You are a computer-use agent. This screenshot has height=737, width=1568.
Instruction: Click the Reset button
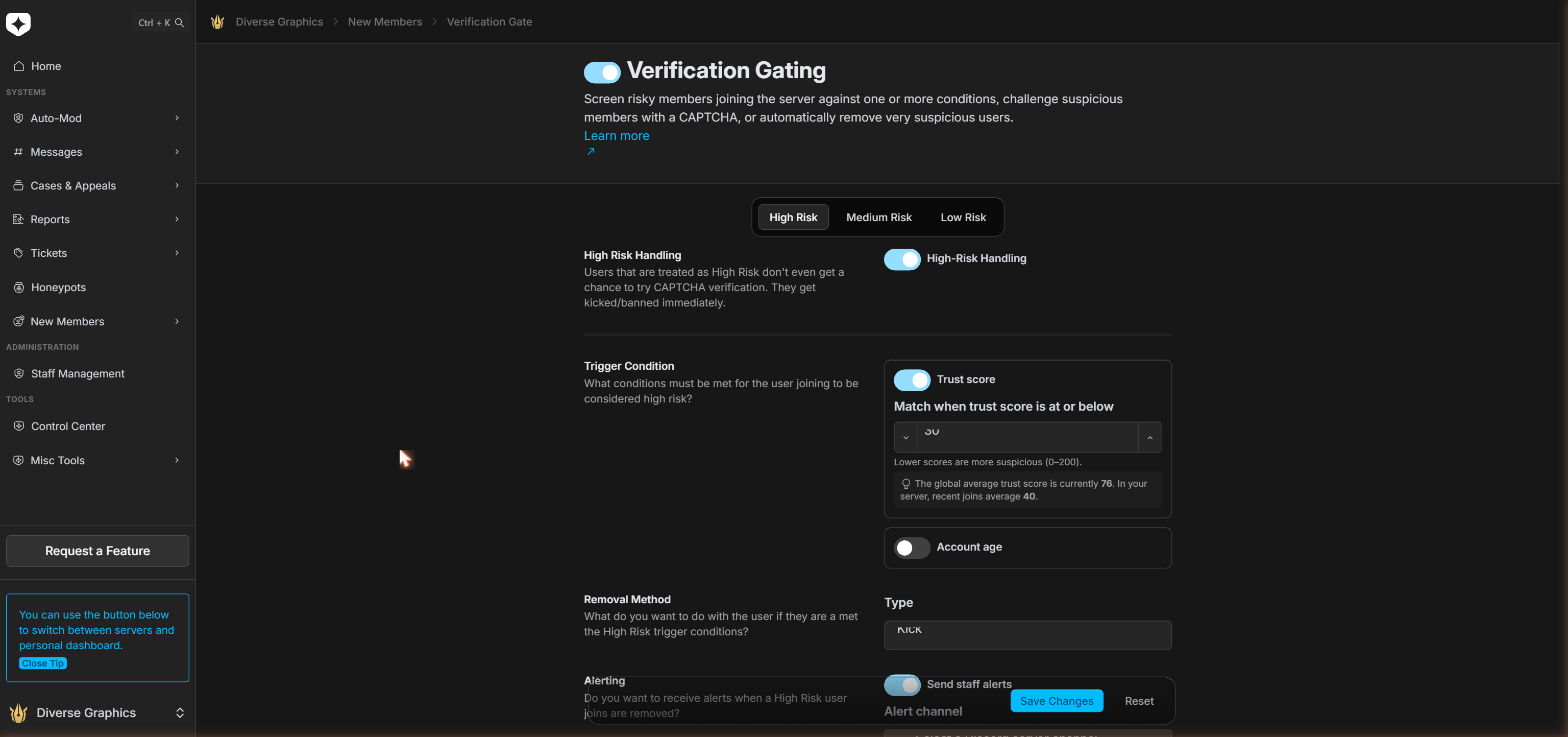coord(1139,701)
